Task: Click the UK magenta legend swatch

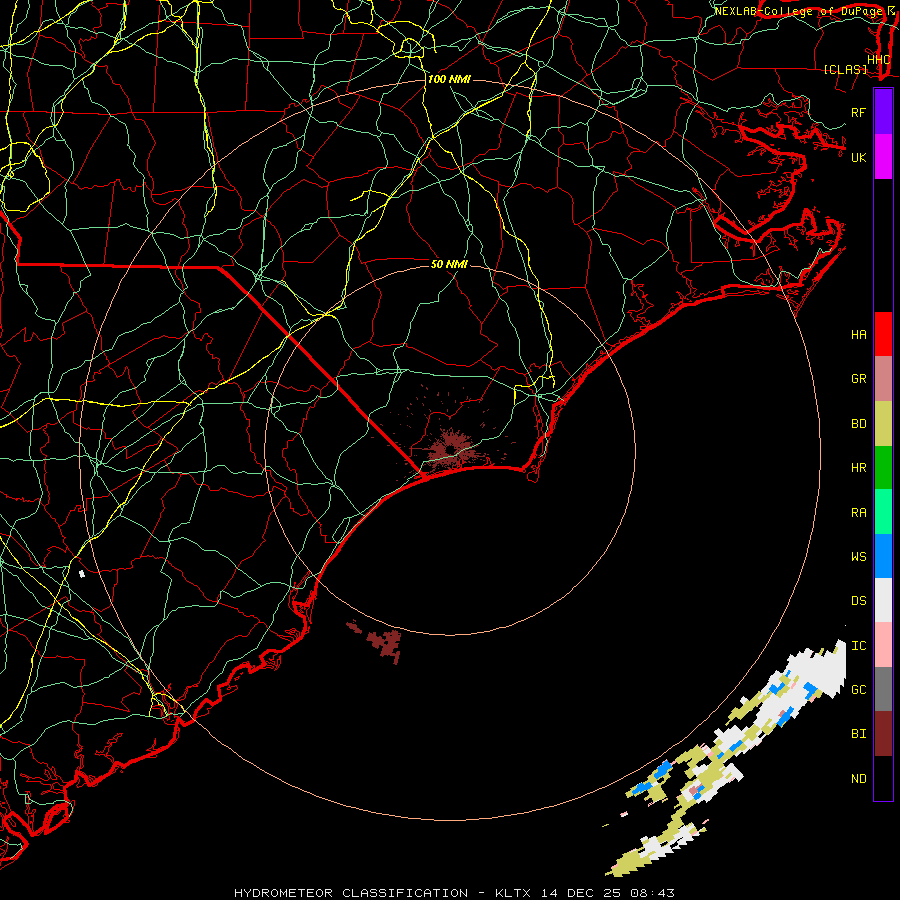Action: point(883,157)
